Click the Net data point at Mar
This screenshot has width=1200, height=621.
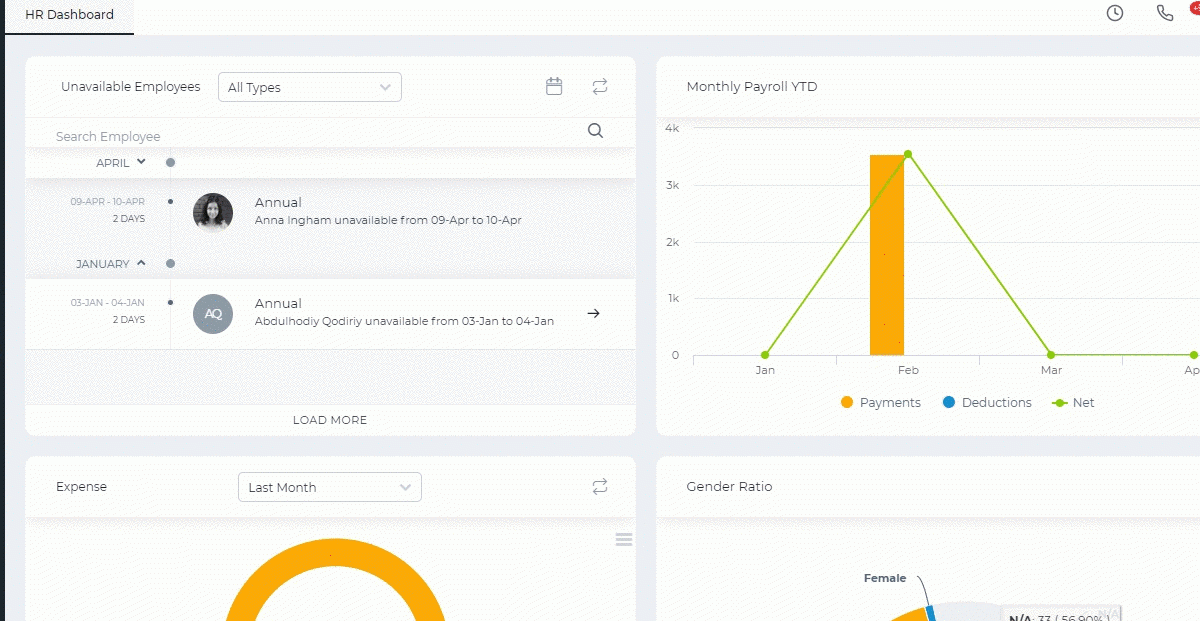click(x=1051, y=355)
